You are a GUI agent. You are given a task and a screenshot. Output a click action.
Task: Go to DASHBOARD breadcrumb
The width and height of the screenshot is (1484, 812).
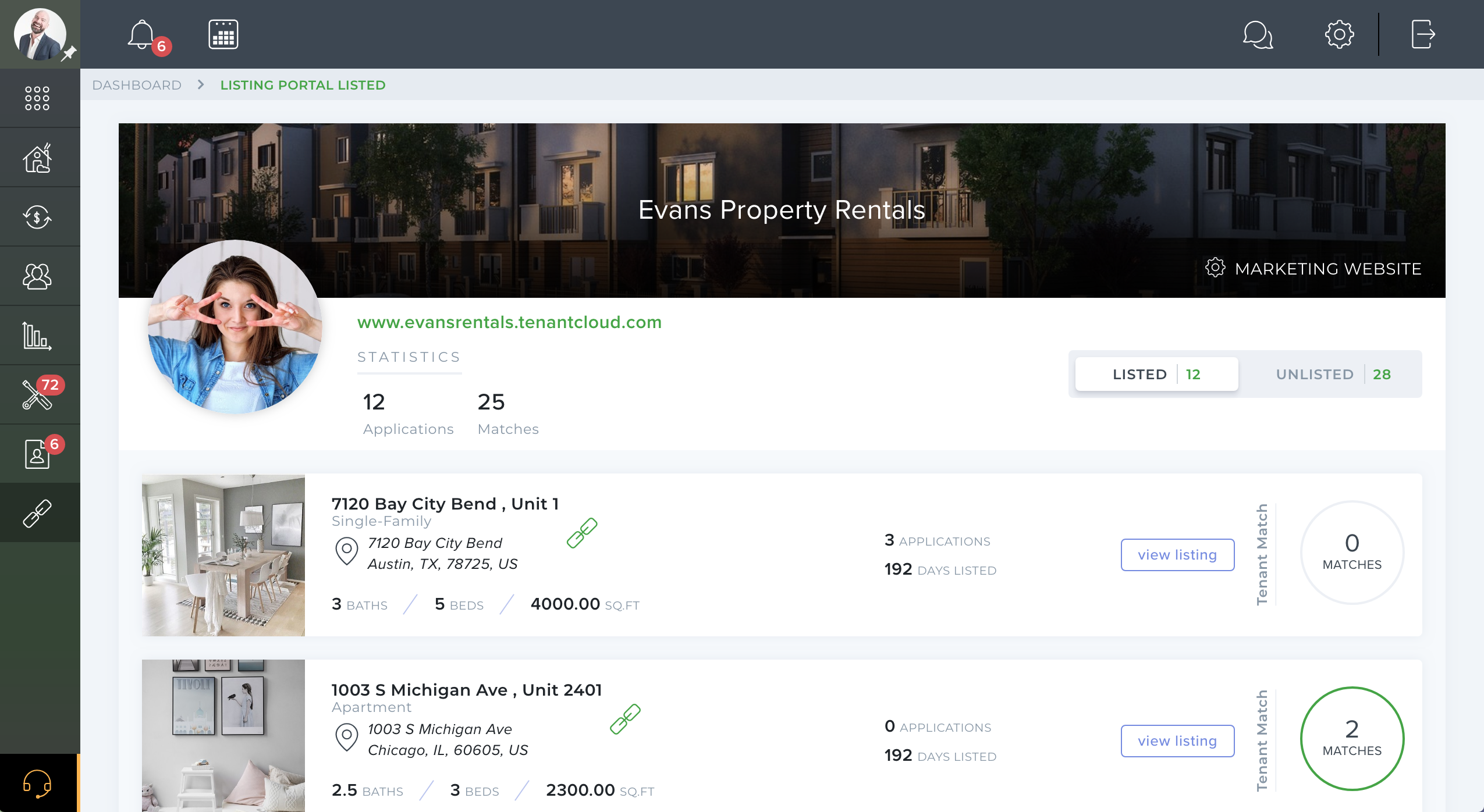pyautogui.click(x=137, y=85)
